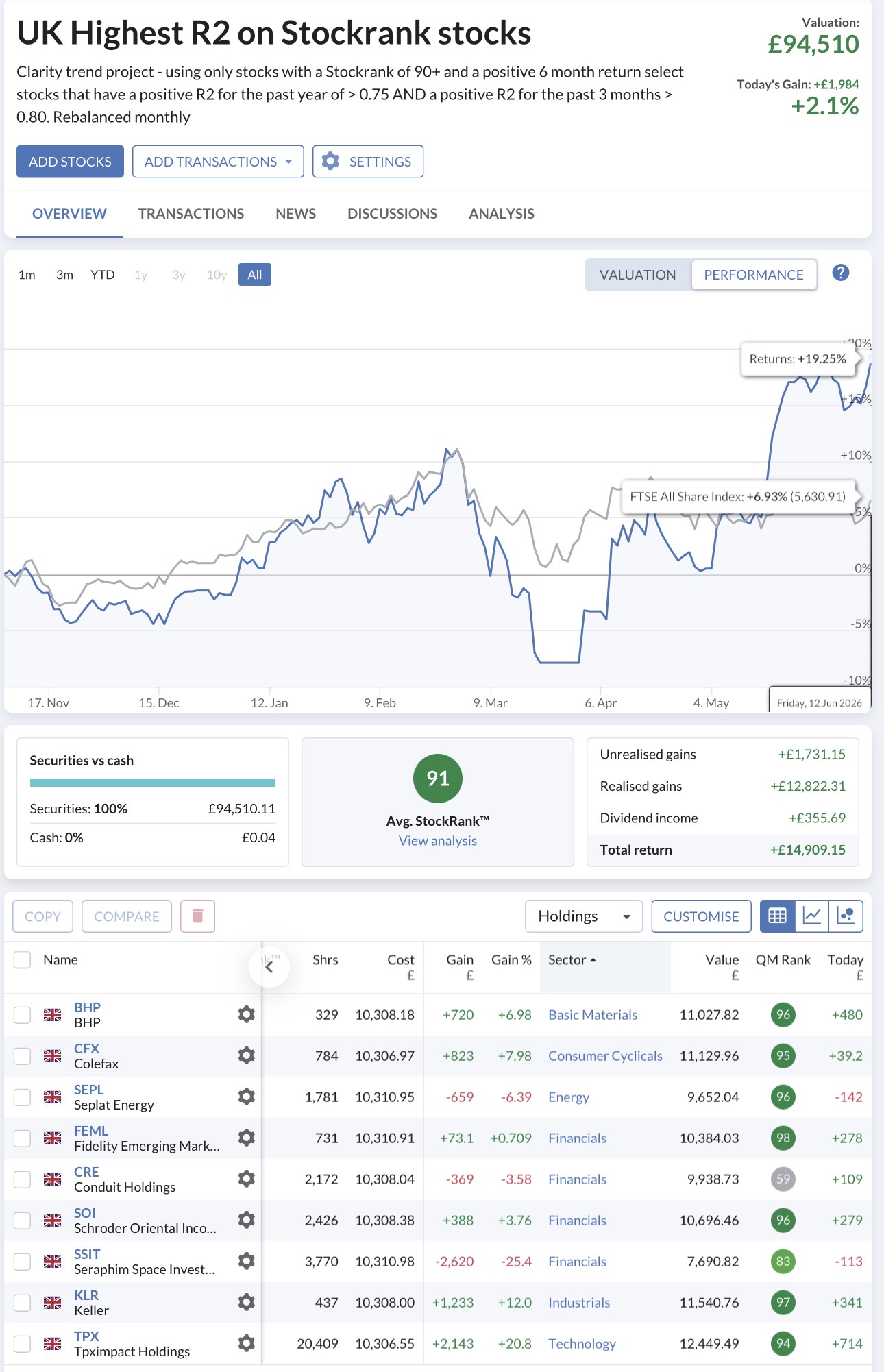Viewport: 884px width, 1372px height.
Task: Open the gear settings for Seplat Energy
Action: 246,1097
